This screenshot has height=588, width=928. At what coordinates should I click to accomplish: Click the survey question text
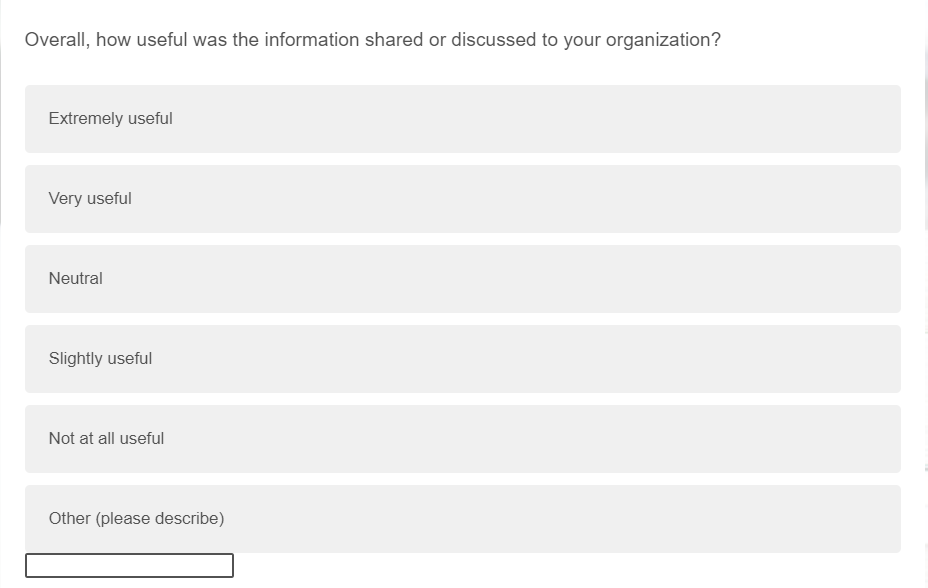click(372, 40)
